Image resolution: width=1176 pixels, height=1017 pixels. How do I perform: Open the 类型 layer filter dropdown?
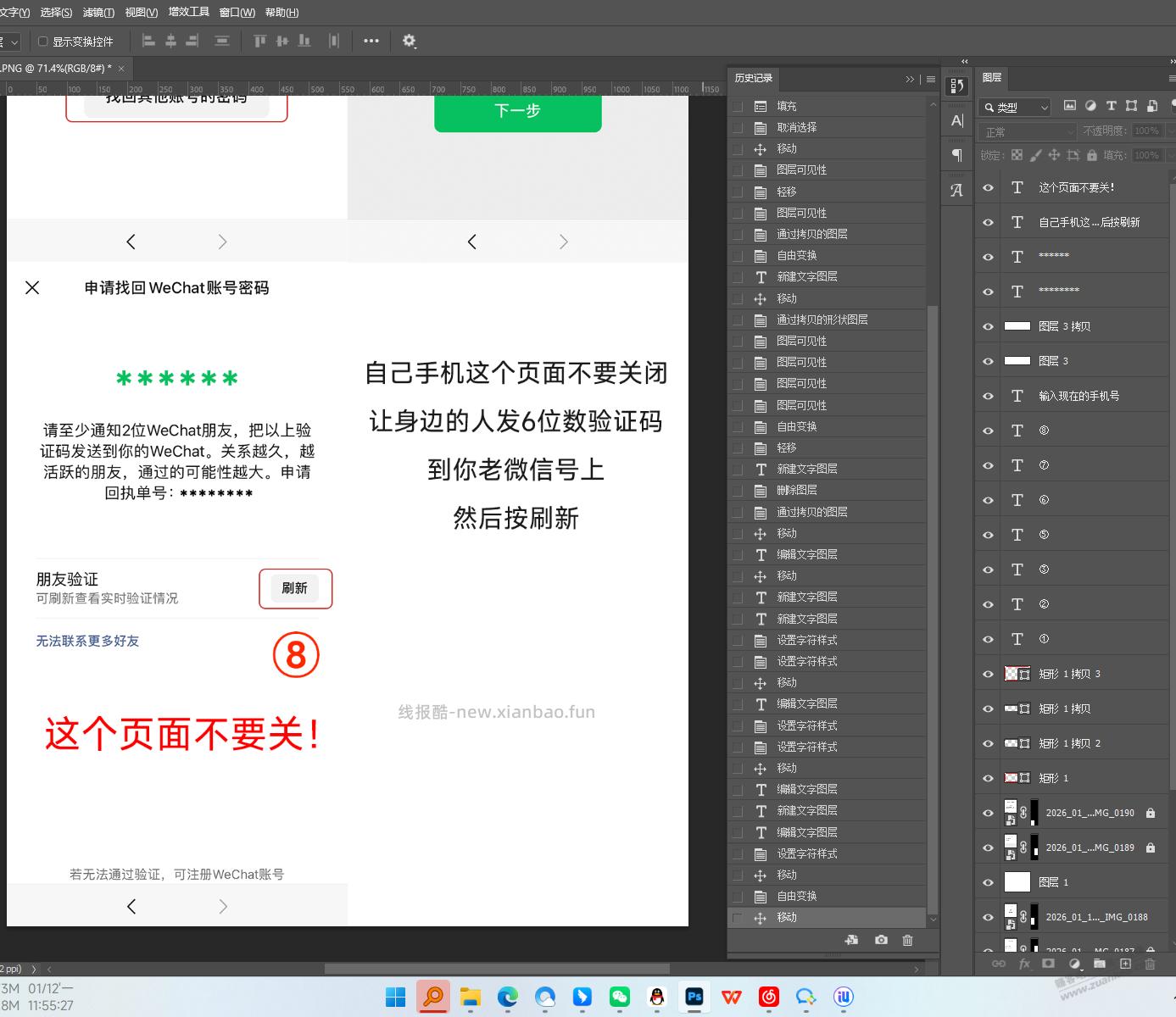[x=1014, y=107]
